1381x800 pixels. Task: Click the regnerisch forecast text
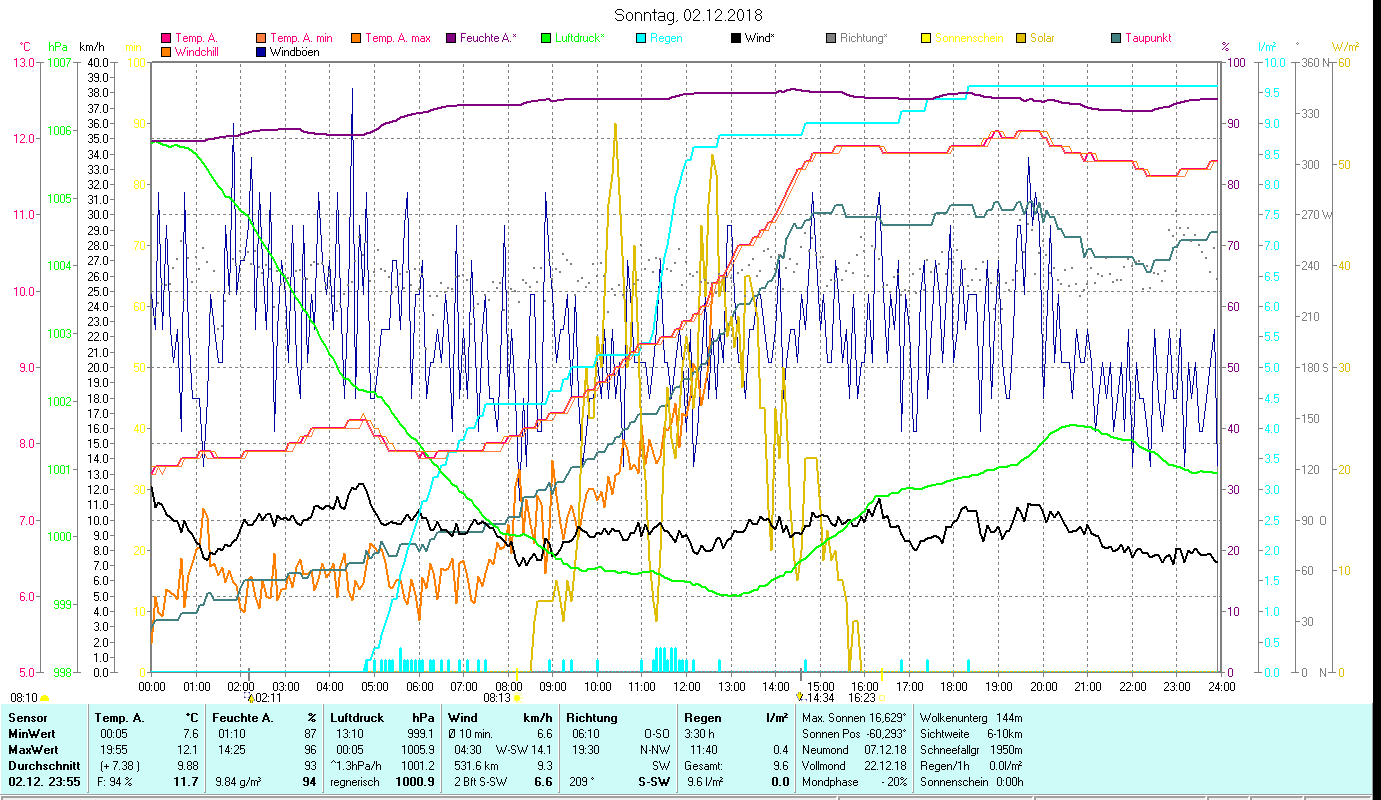(x=355, y=782)
